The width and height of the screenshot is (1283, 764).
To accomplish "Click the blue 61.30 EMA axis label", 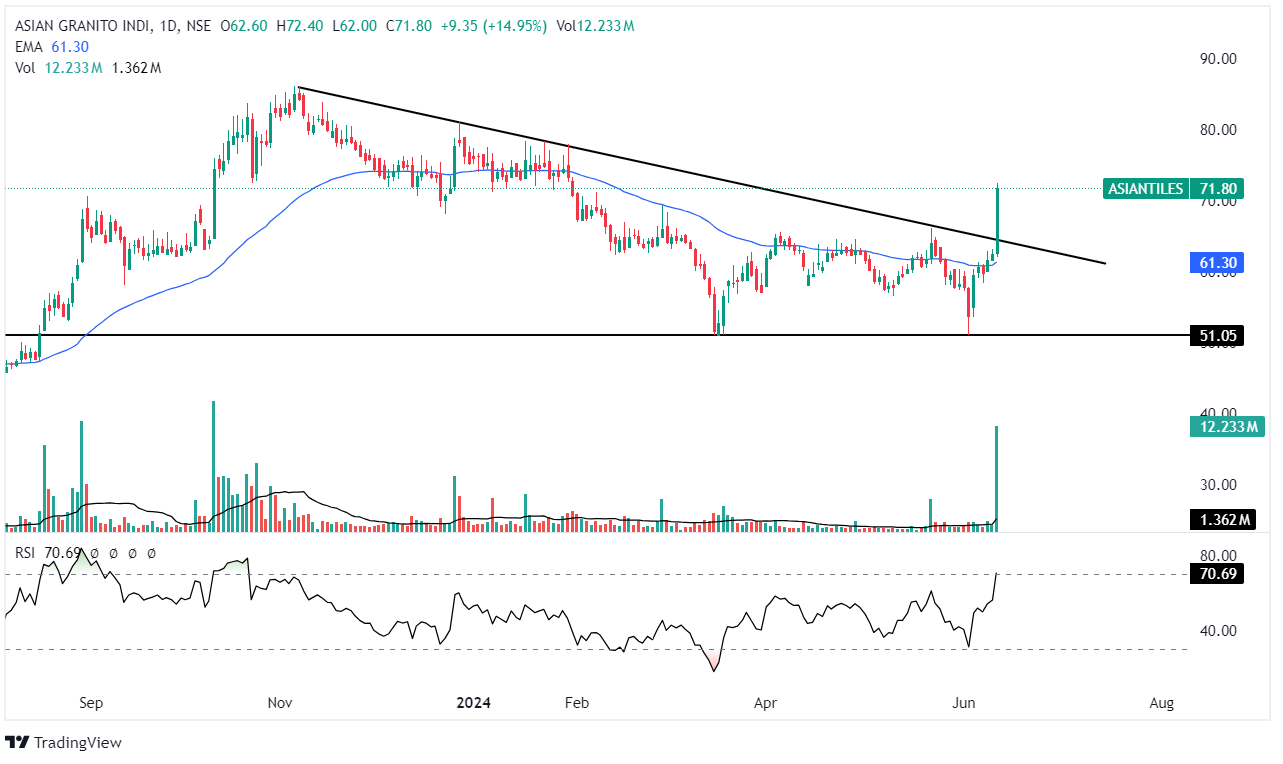I will pos(1216,264).
